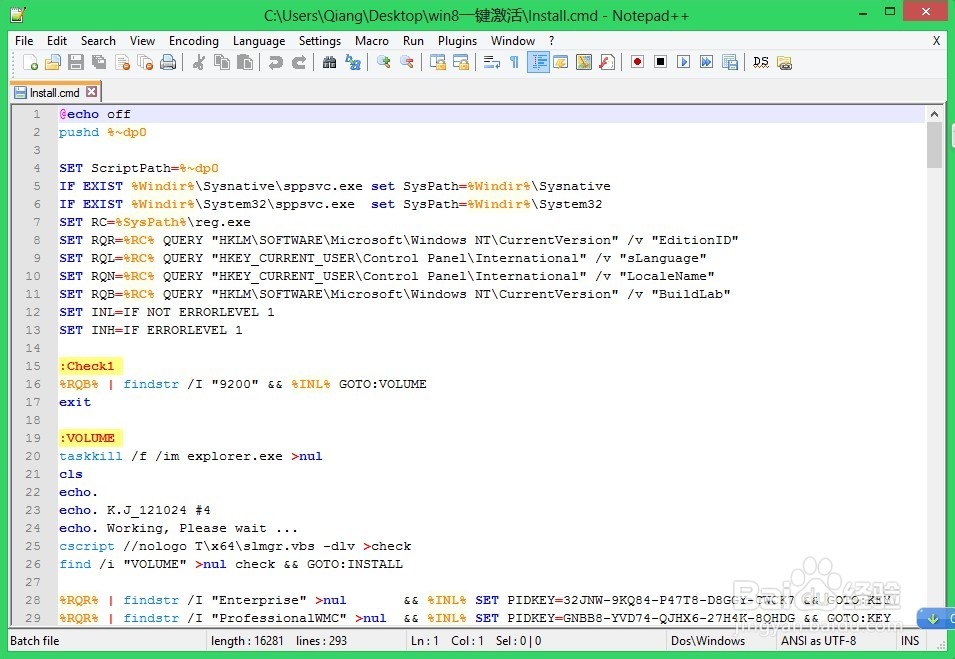The height and width of the screenshot is (659, 955).
Task: Click the Function List toolbar icon
Action: [x=607, y=62]
